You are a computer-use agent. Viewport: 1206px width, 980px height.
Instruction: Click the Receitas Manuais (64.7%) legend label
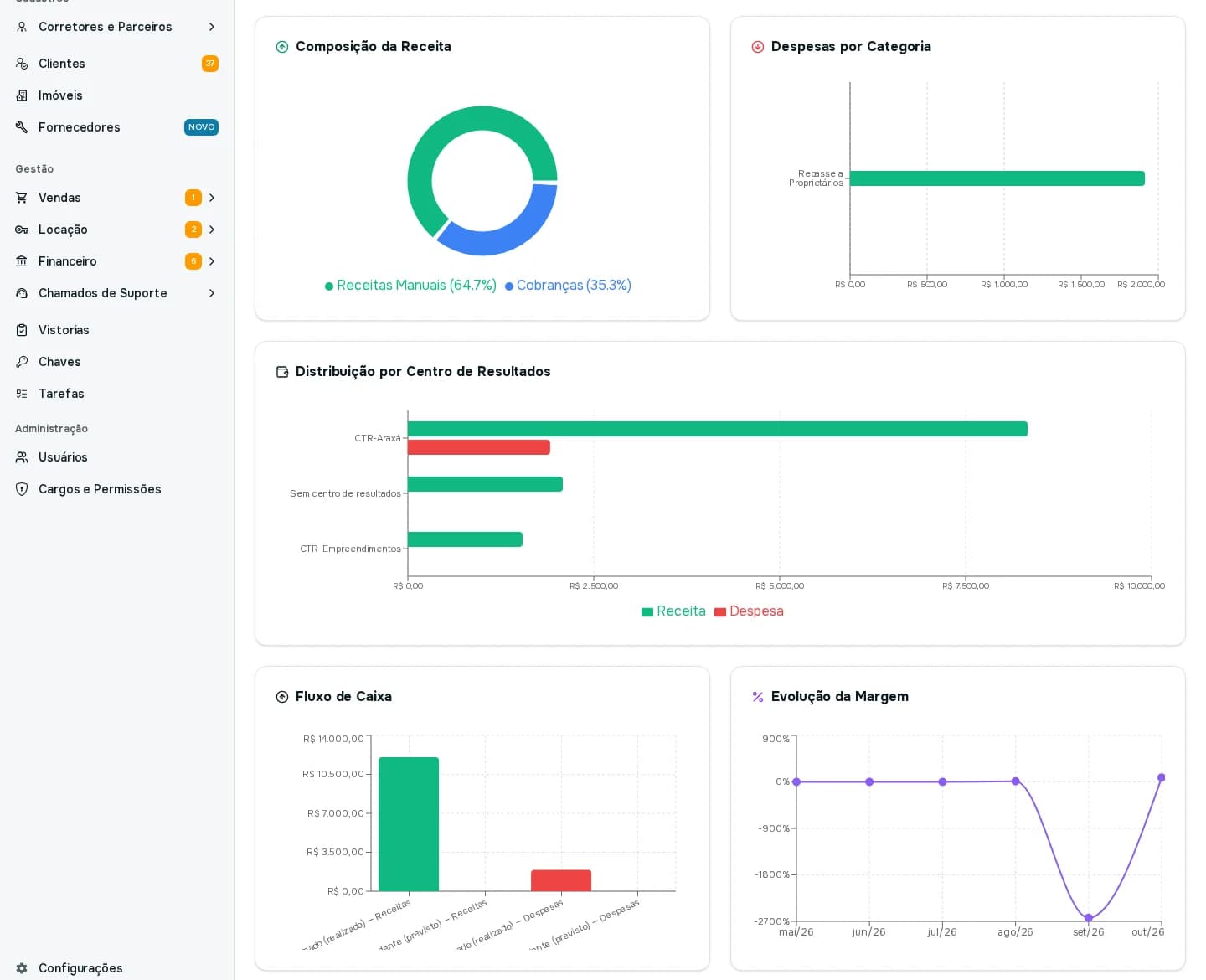coord(416,286)
